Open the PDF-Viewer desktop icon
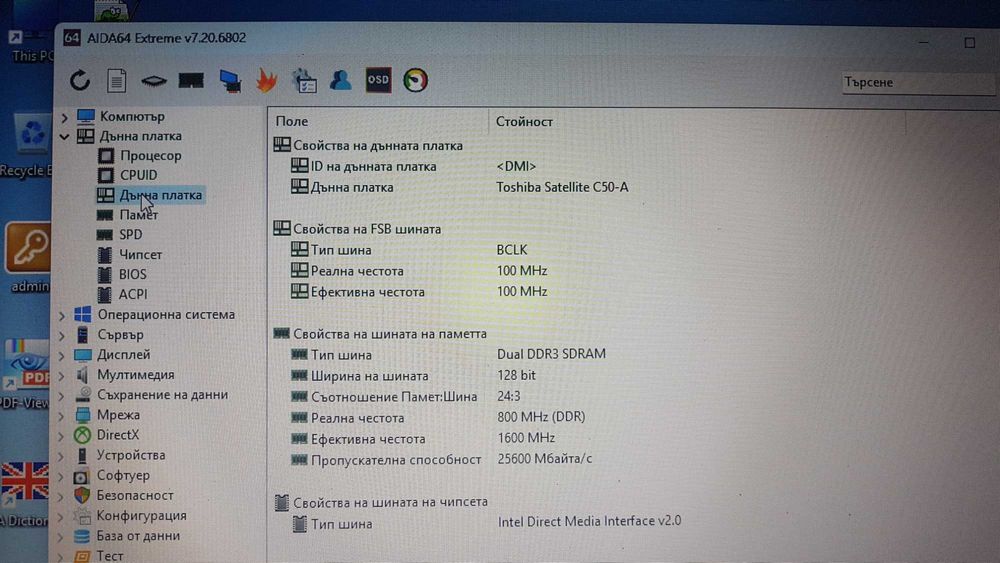 tap(26, 373)
